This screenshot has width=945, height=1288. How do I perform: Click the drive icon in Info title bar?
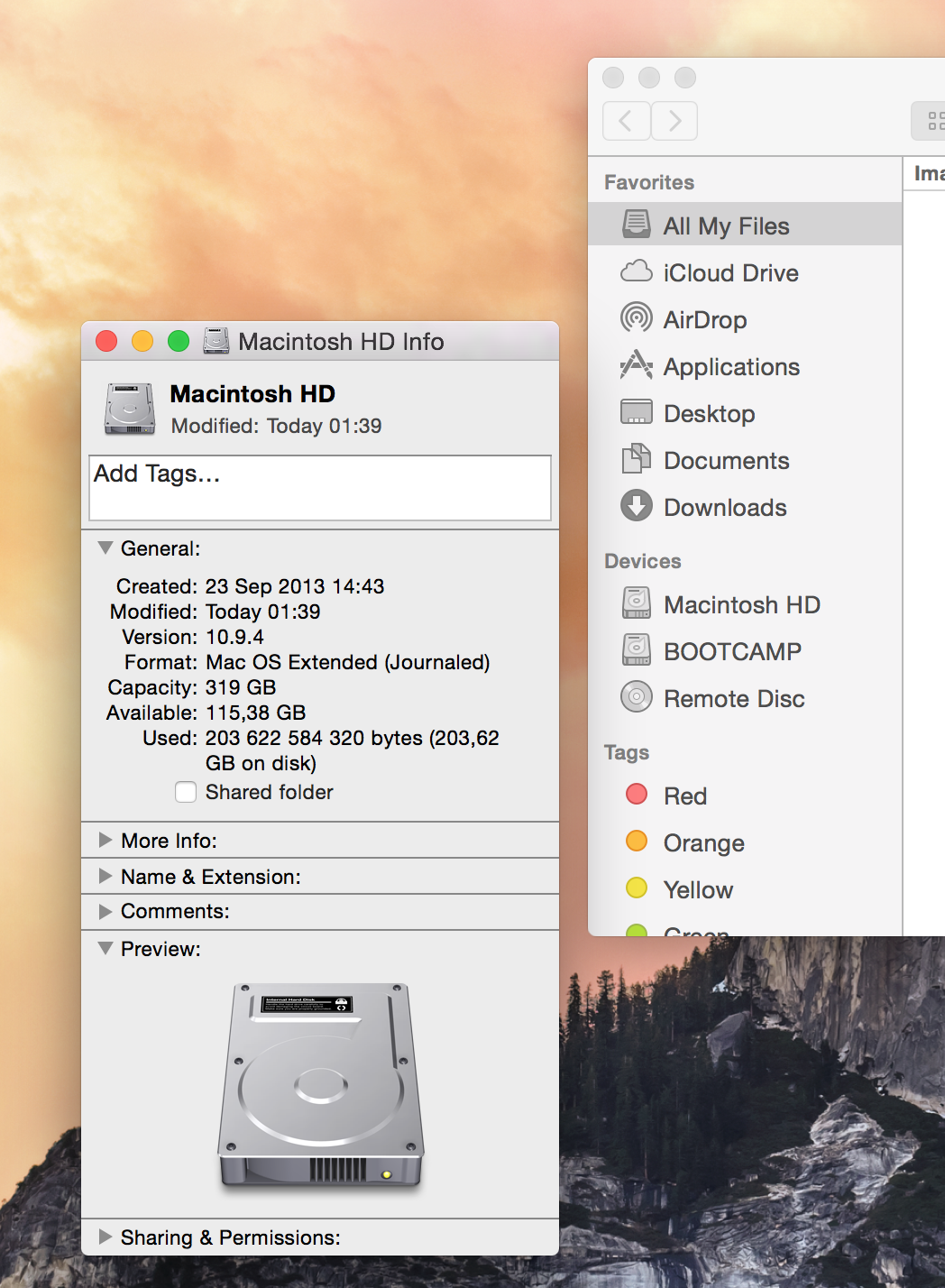(x=216, y=341)
